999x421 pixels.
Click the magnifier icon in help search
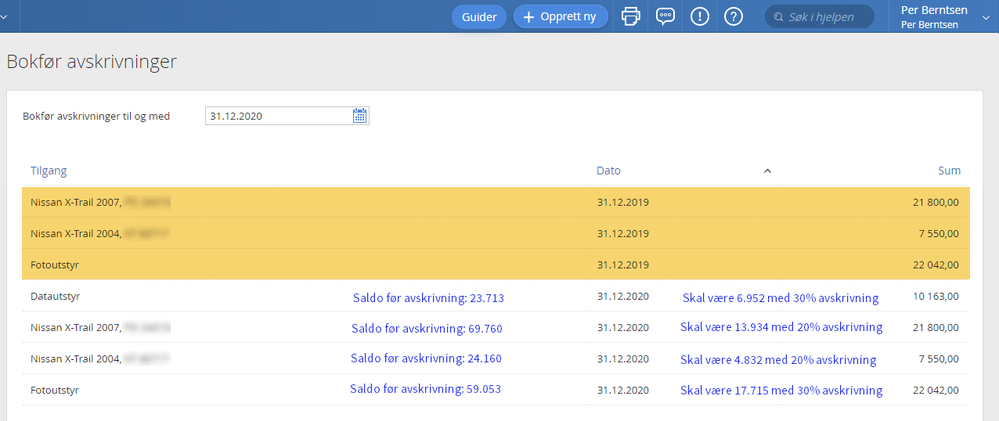pos(778,17)
